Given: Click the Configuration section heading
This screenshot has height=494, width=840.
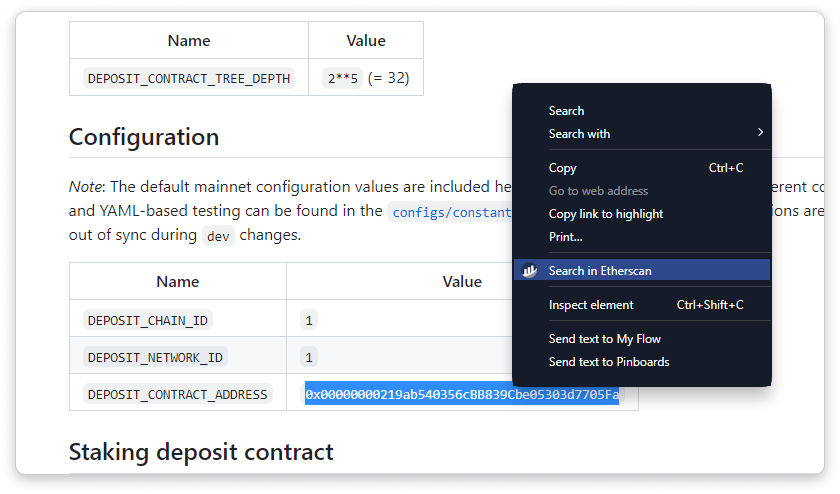Looking at the screenshot, I should [x=144, y=137].
